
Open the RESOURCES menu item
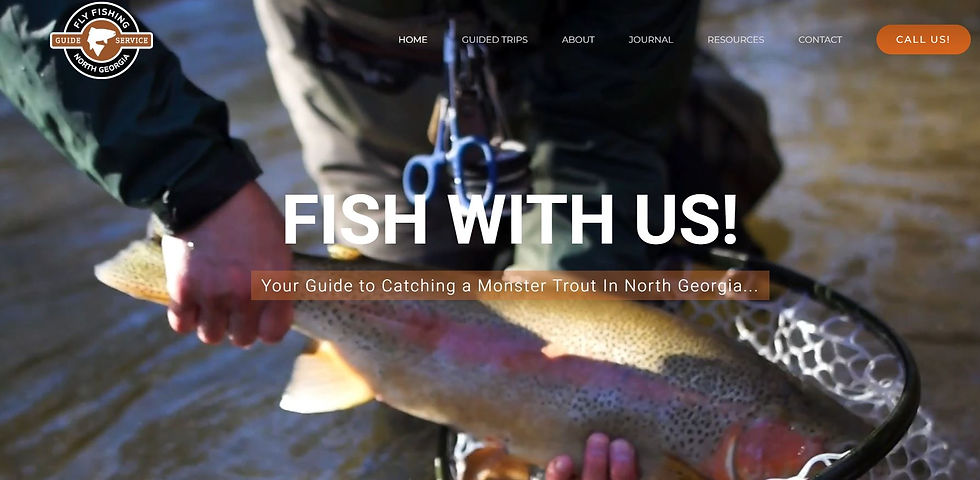[x=736, y=39]
